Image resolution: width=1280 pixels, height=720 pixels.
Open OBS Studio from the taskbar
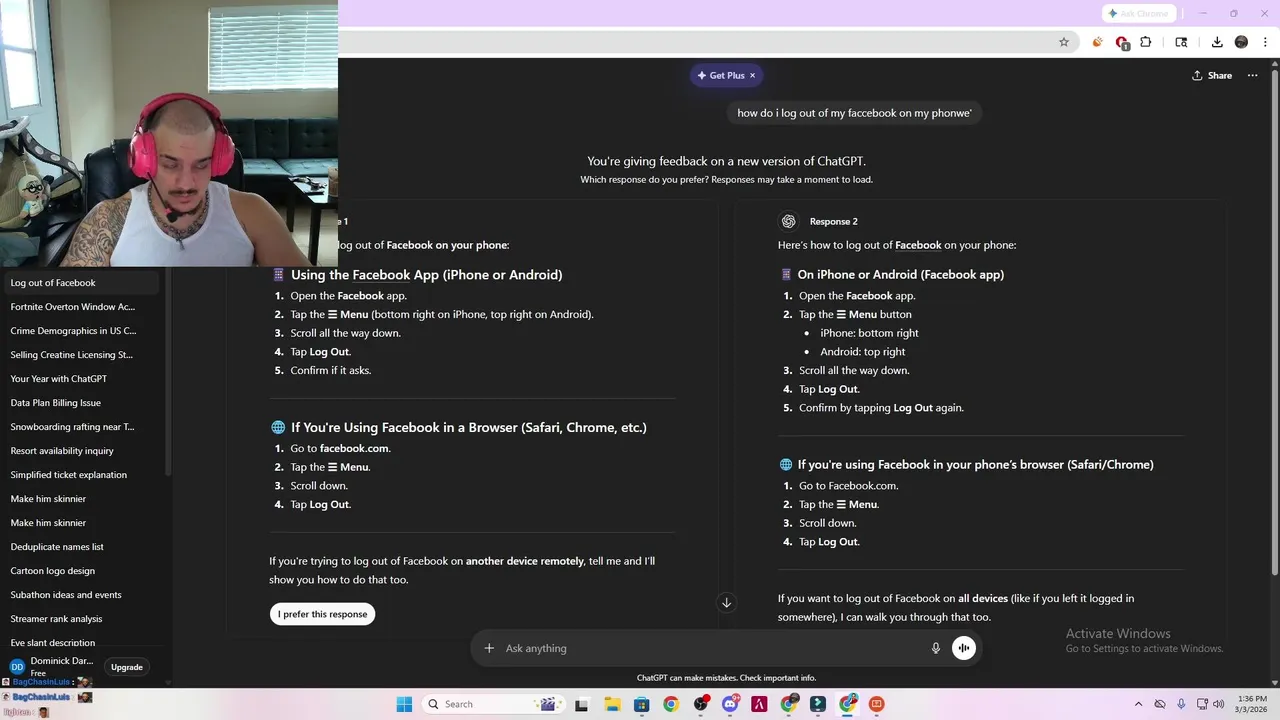[x=700, y=704]
